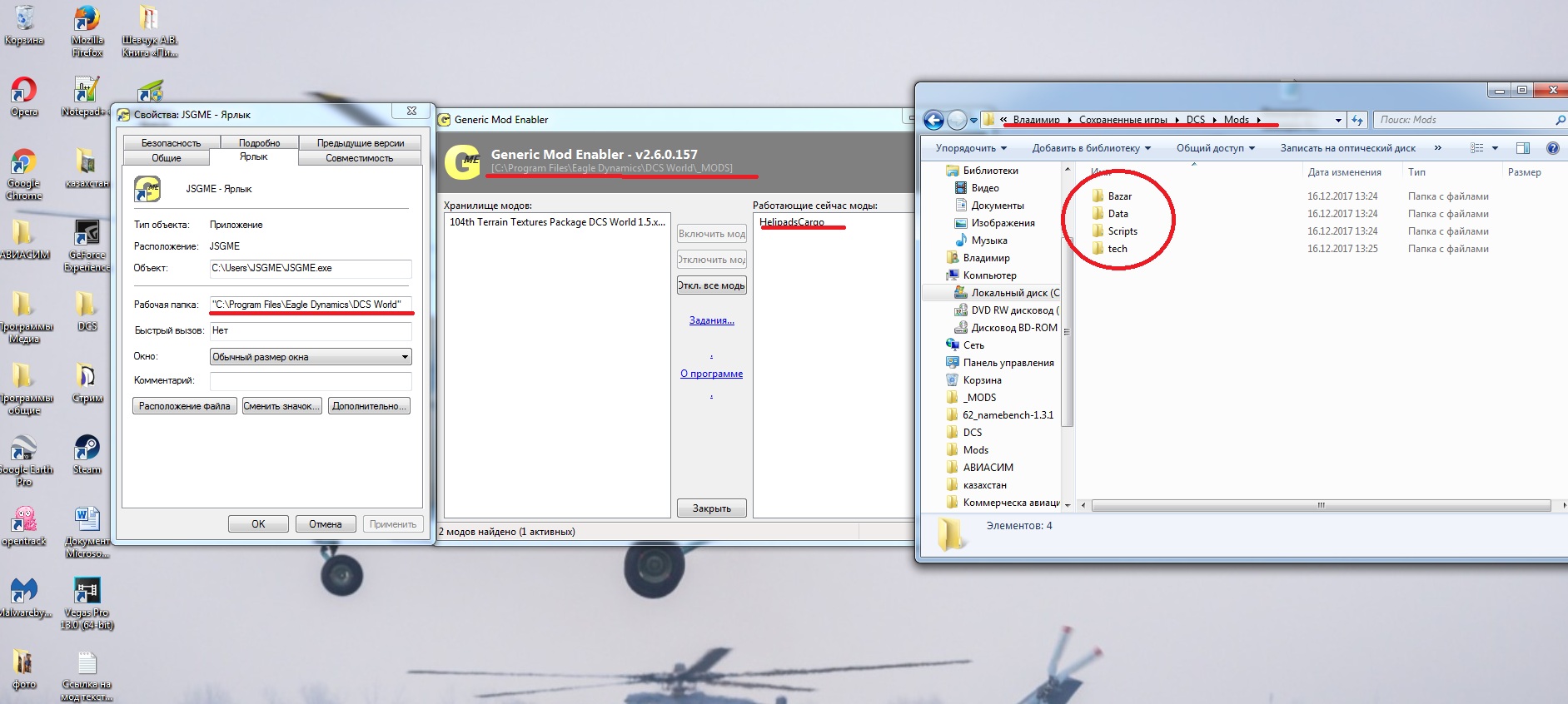Open Explorer help question mark icon
Viewport: 1568px width, 704px height.
coord(1552,148)
